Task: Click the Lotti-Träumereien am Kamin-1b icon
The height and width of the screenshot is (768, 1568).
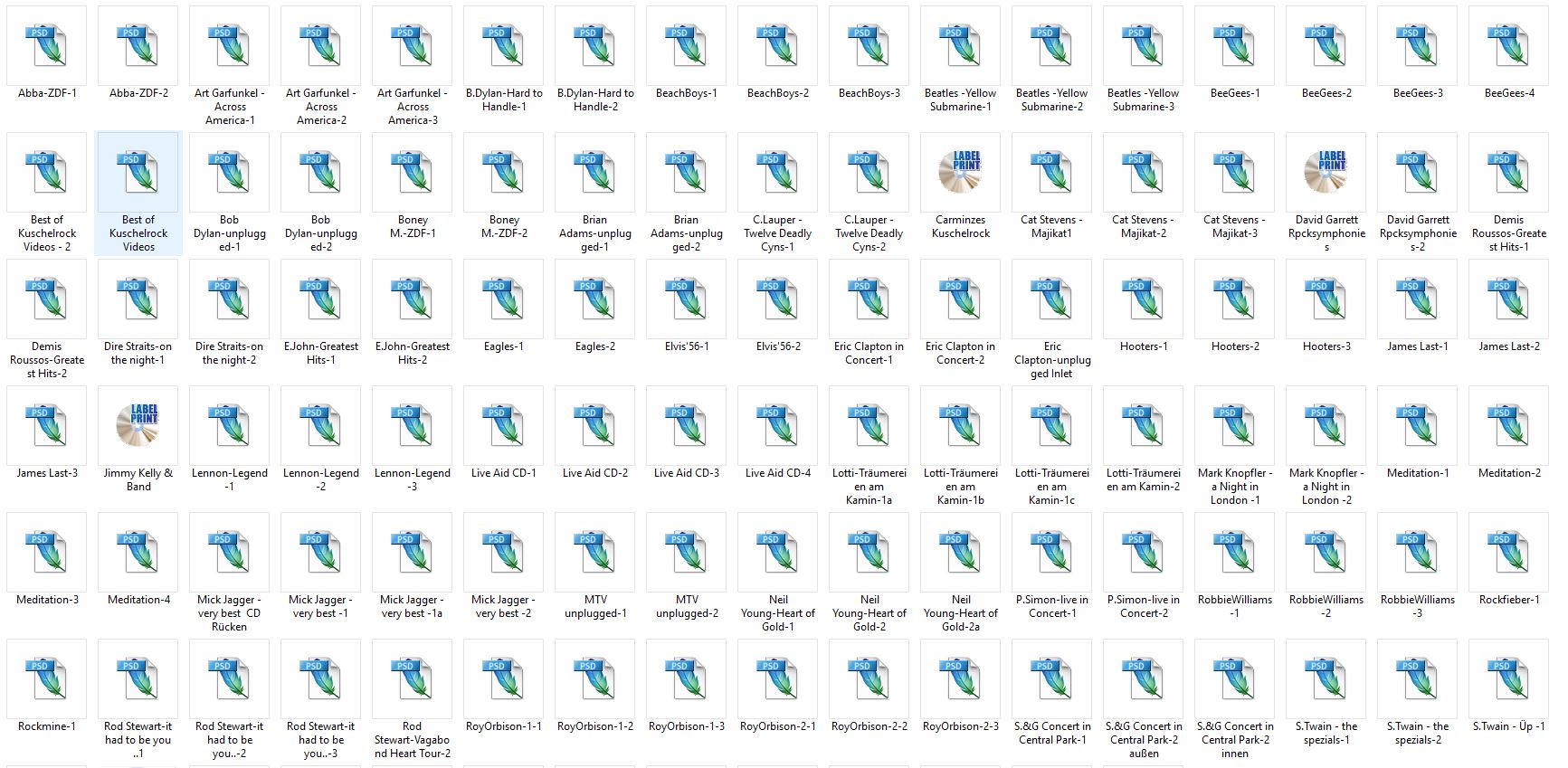Action: (961, 425)
